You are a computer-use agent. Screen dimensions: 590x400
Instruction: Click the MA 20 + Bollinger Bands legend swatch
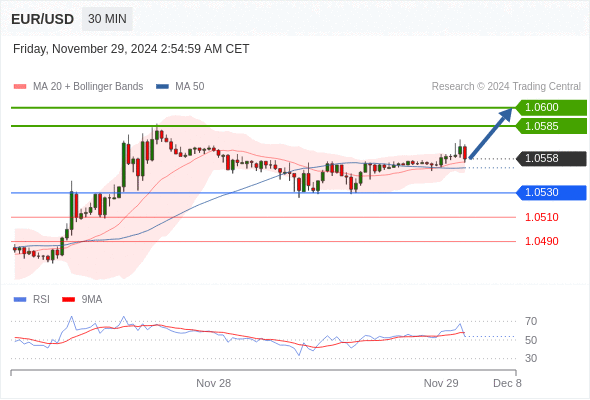(20, 87)
